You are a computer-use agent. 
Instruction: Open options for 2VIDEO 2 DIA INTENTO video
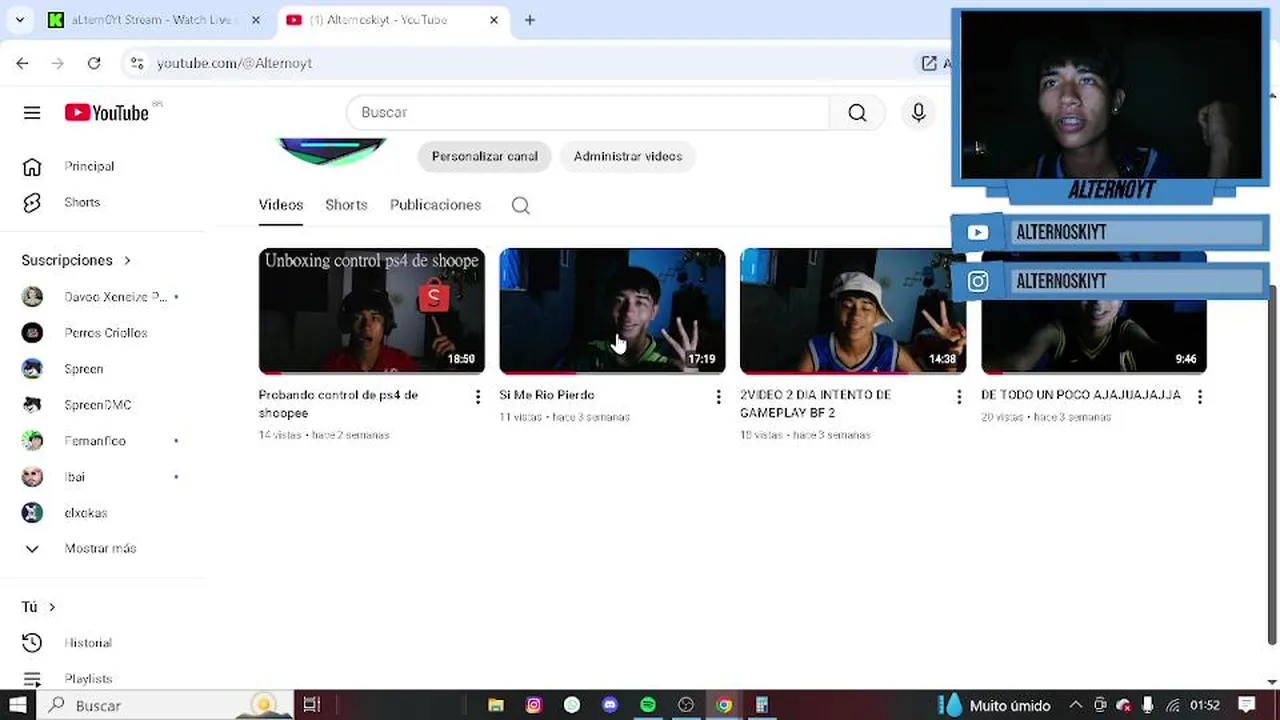coord(959,397)
